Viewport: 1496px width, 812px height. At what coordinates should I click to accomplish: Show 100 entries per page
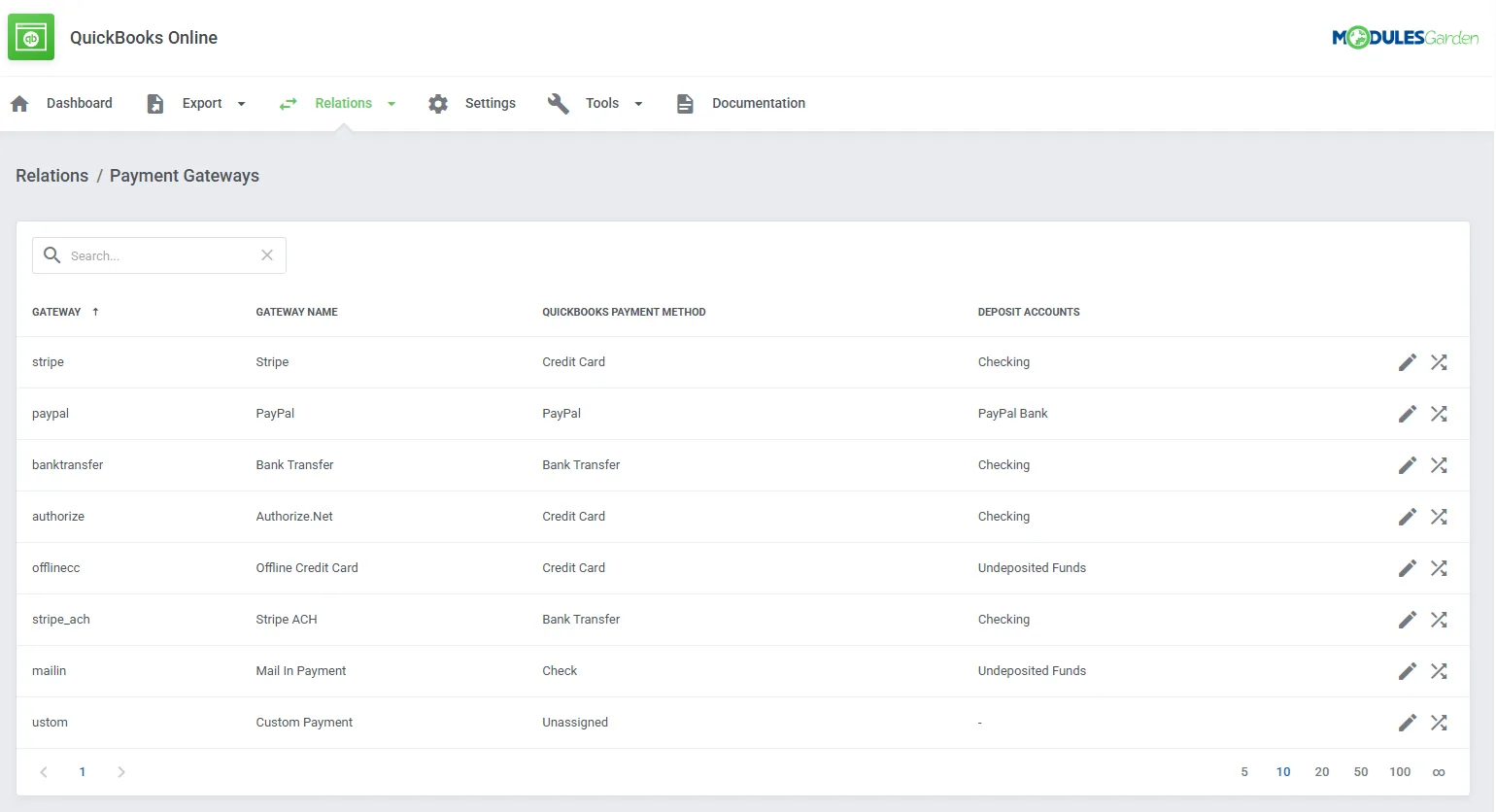(1400, 772)
